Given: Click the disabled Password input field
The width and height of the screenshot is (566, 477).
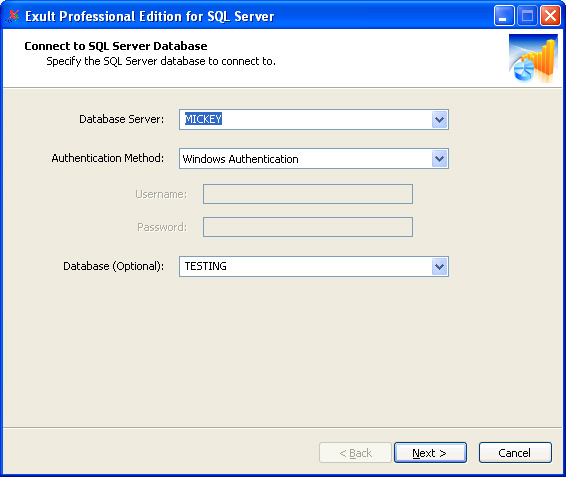Looking at the screenshot, I should (x=308, y=227).
